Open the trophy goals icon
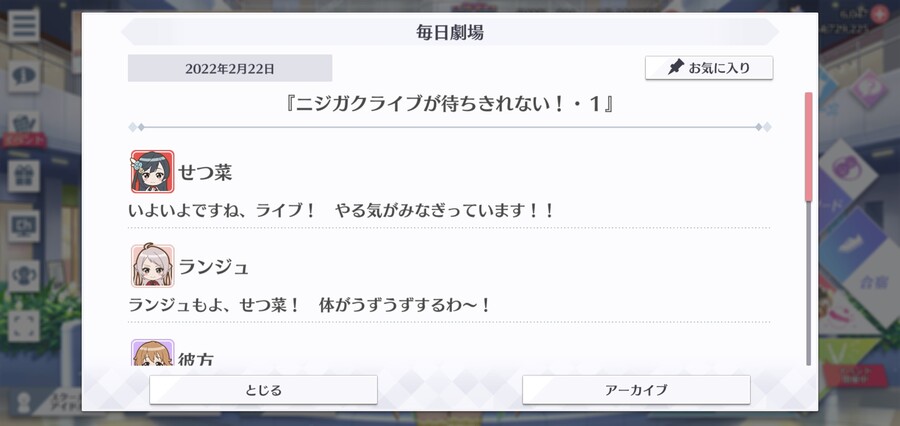The image size is (900, 426). 24,276
